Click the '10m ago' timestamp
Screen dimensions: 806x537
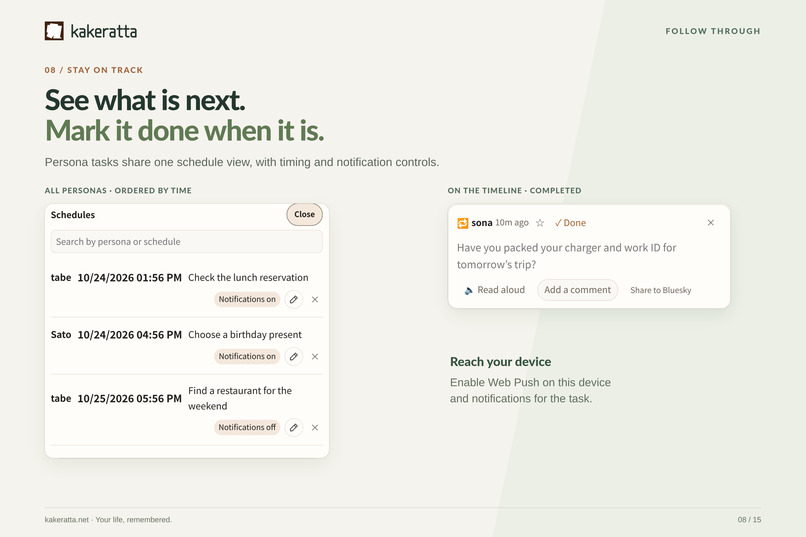[x=512, y=223]
